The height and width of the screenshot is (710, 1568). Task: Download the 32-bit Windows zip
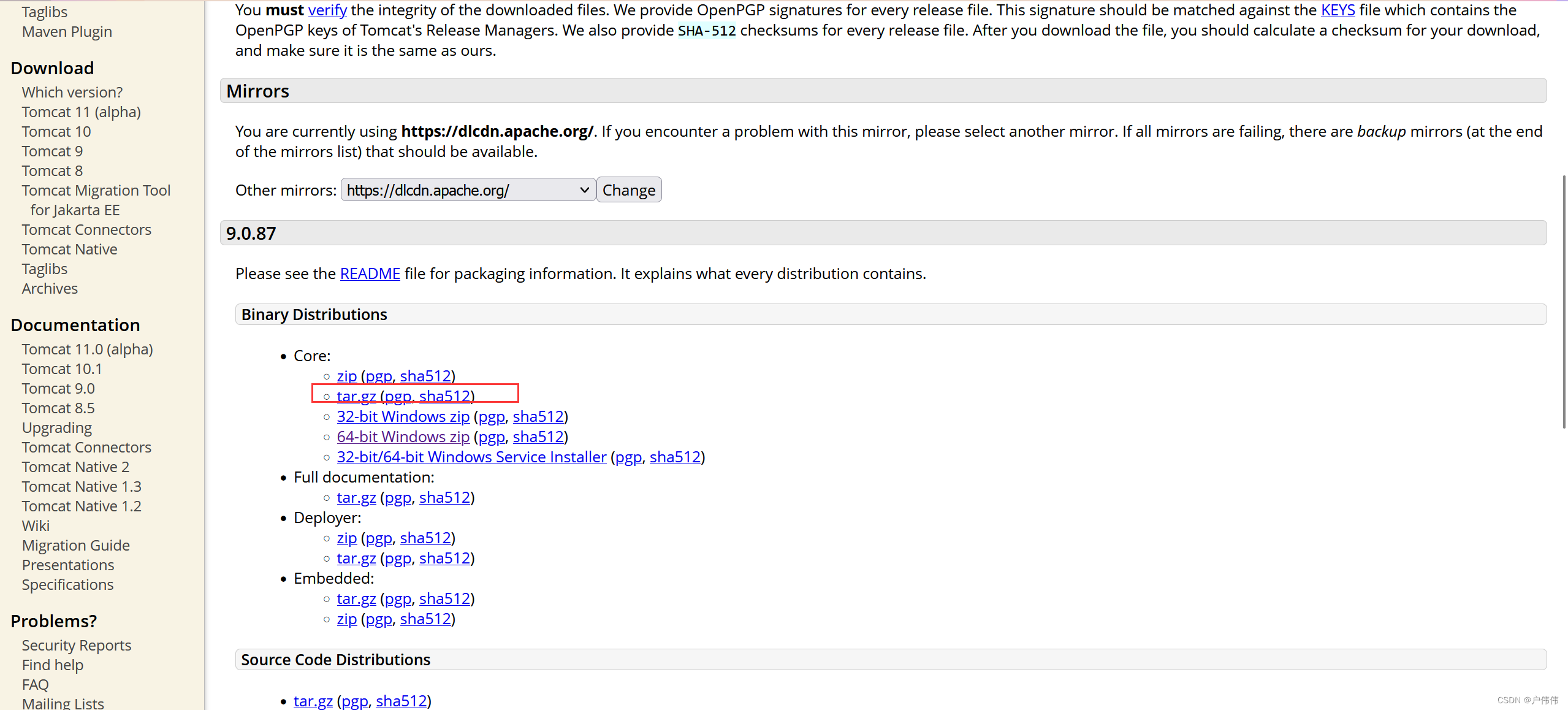[x=403, y=416]
